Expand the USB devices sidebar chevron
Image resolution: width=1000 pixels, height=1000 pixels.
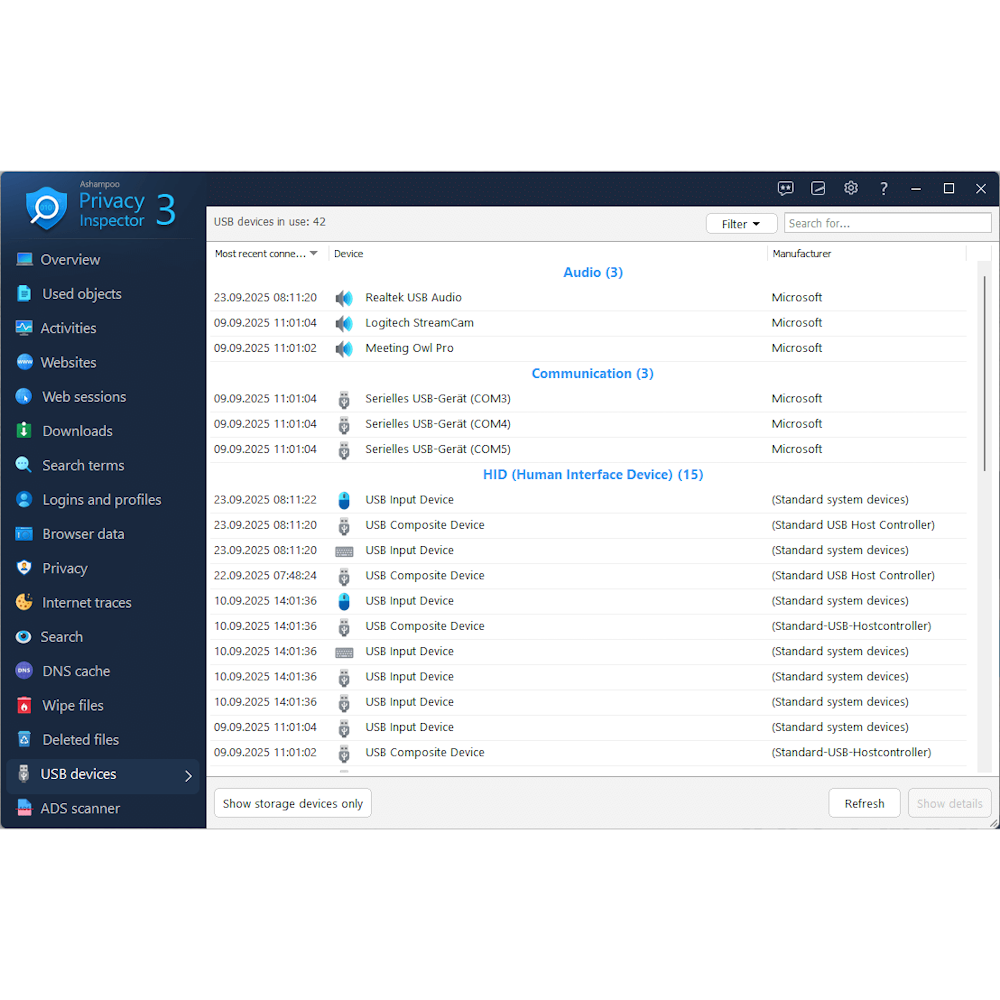186,774
